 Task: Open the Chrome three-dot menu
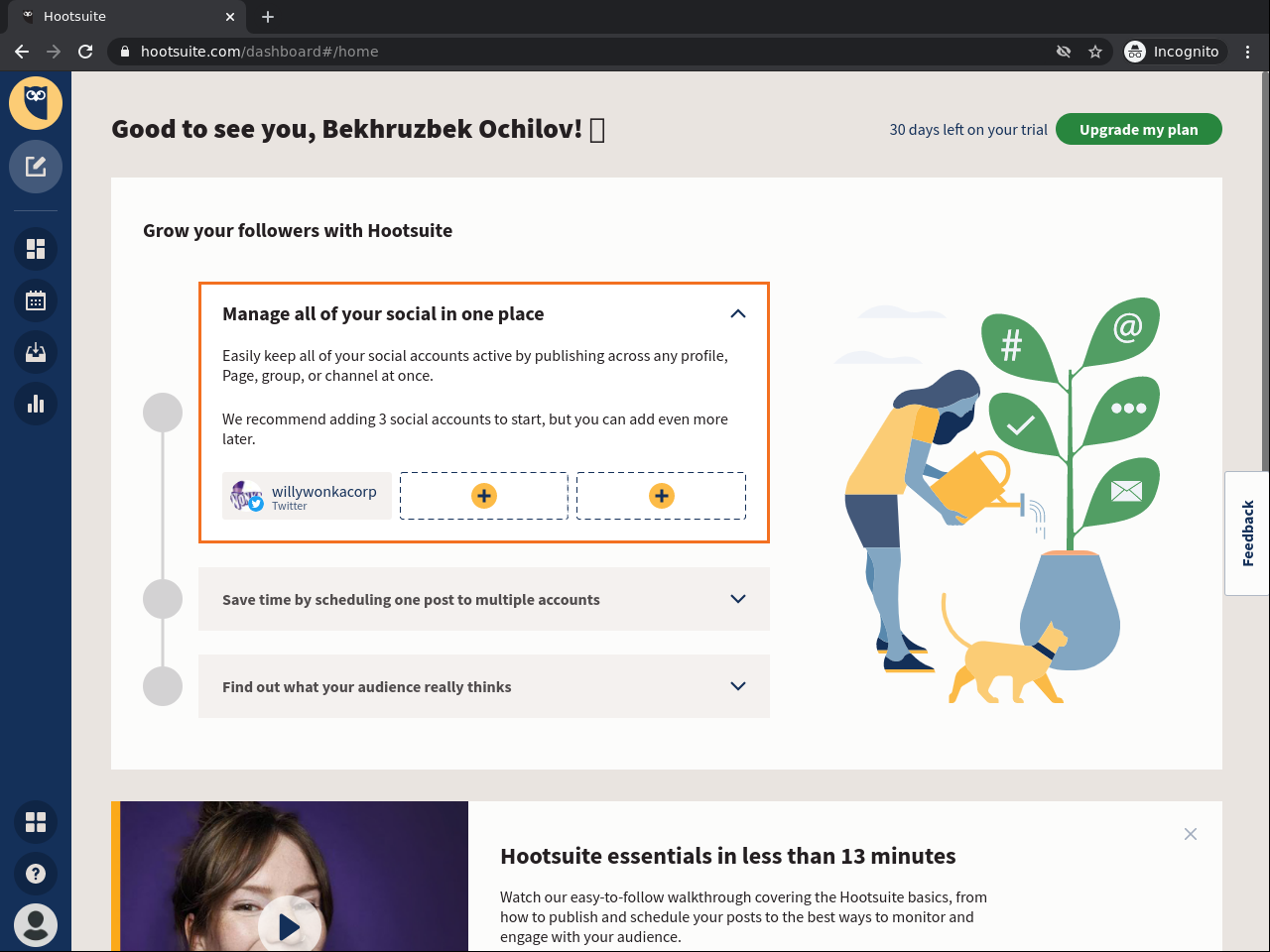[1248, 52]
